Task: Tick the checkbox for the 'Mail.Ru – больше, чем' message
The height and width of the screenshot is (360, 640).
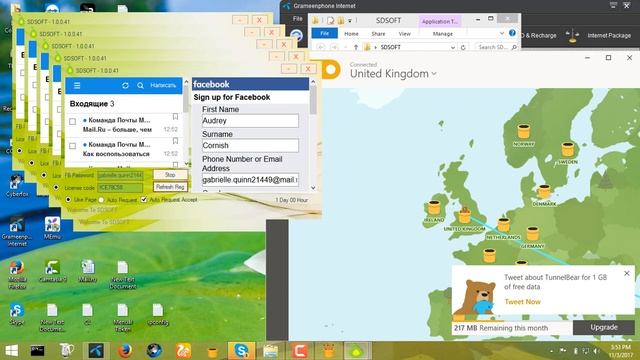Action: [x=73, y=122]
